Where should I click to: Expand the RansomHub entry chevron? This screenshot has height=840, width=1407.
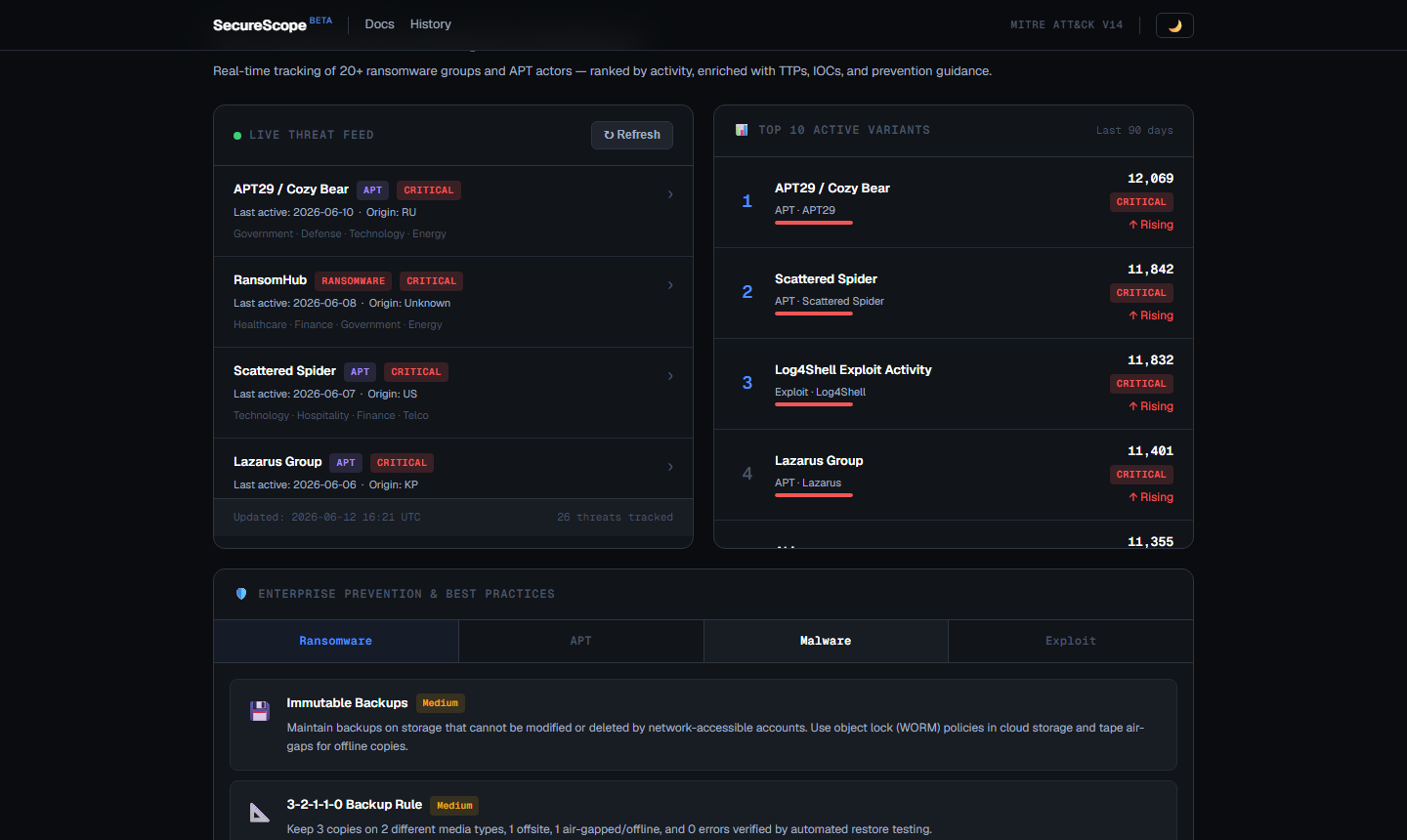click(670, 285)
